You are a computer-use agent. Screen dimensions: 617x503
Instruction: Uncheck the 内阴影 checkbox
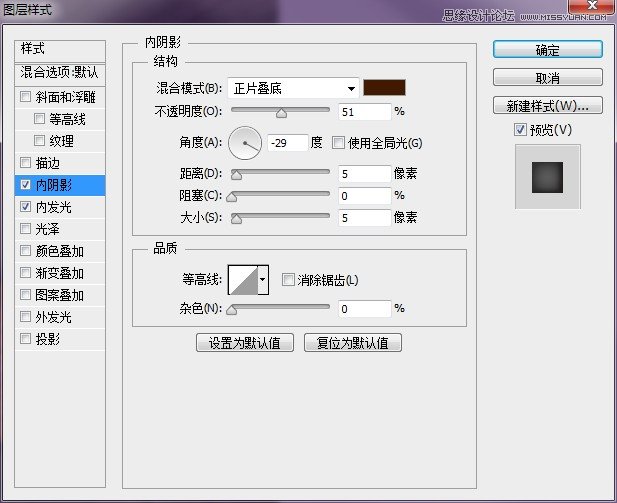tap(25, 185)
